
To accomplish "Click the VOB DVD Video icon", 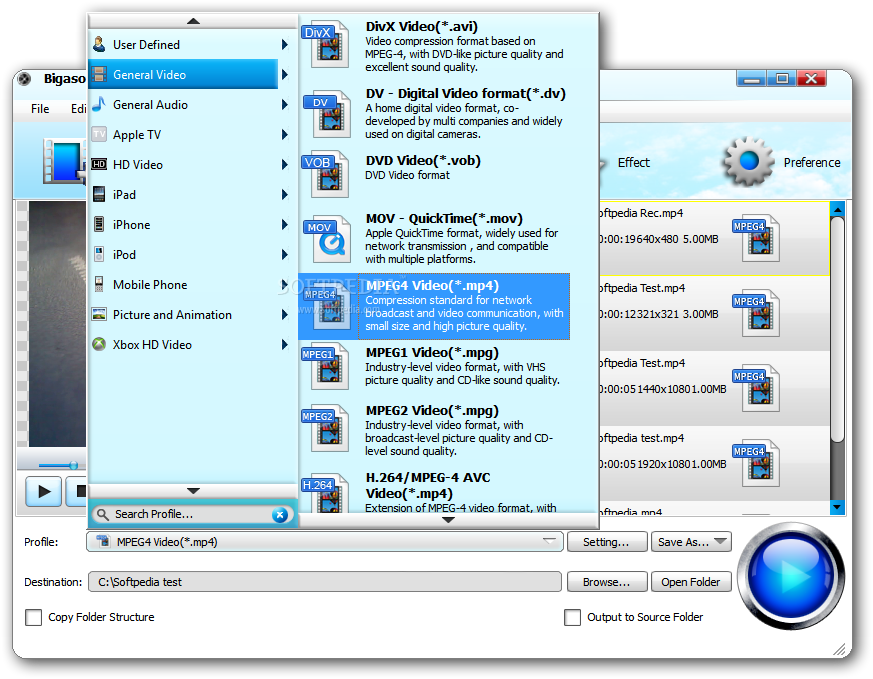I will point(326,174).
